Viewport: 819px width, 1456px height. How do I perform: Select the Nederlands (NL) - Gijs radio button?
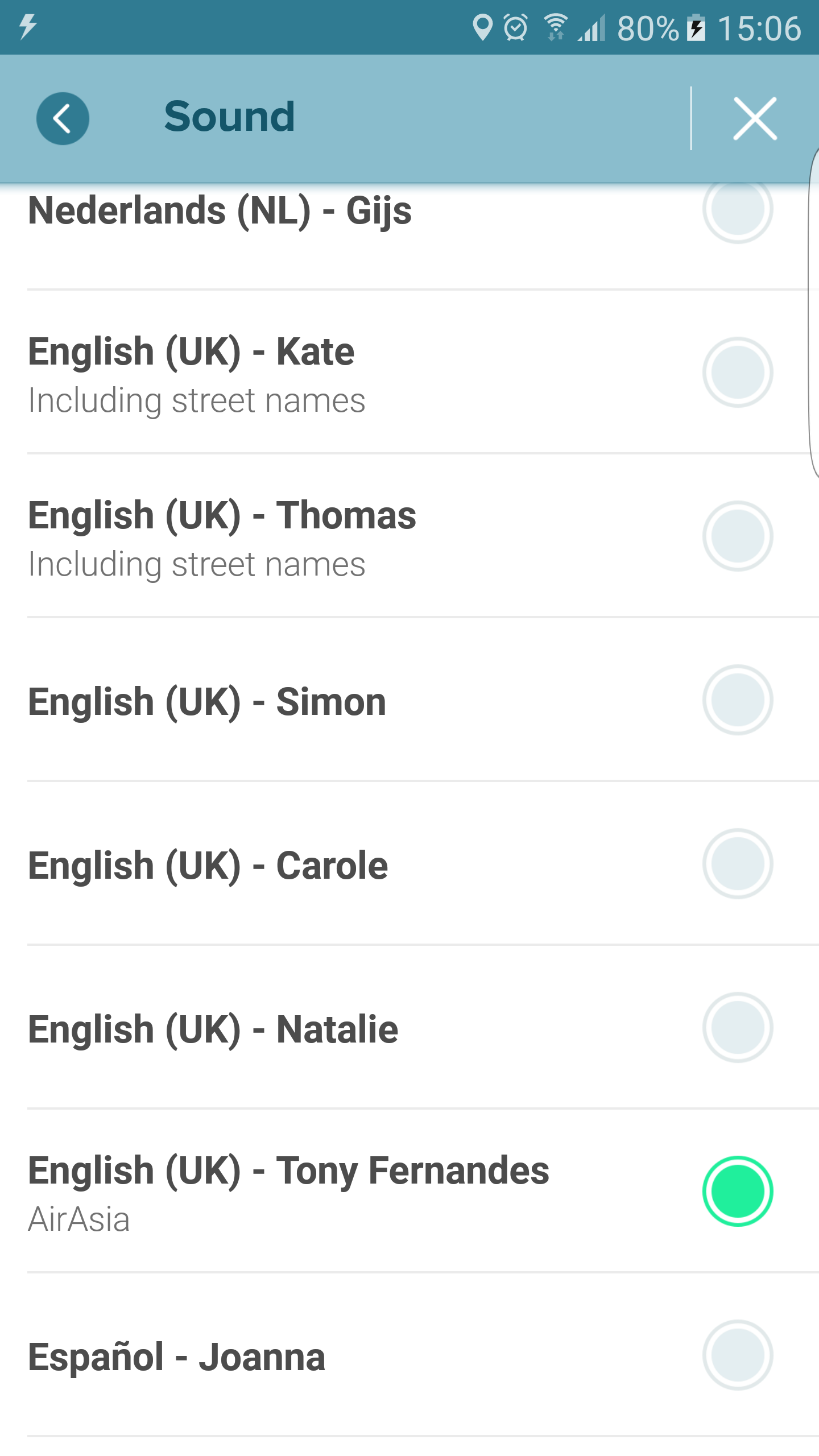(737, 209)
